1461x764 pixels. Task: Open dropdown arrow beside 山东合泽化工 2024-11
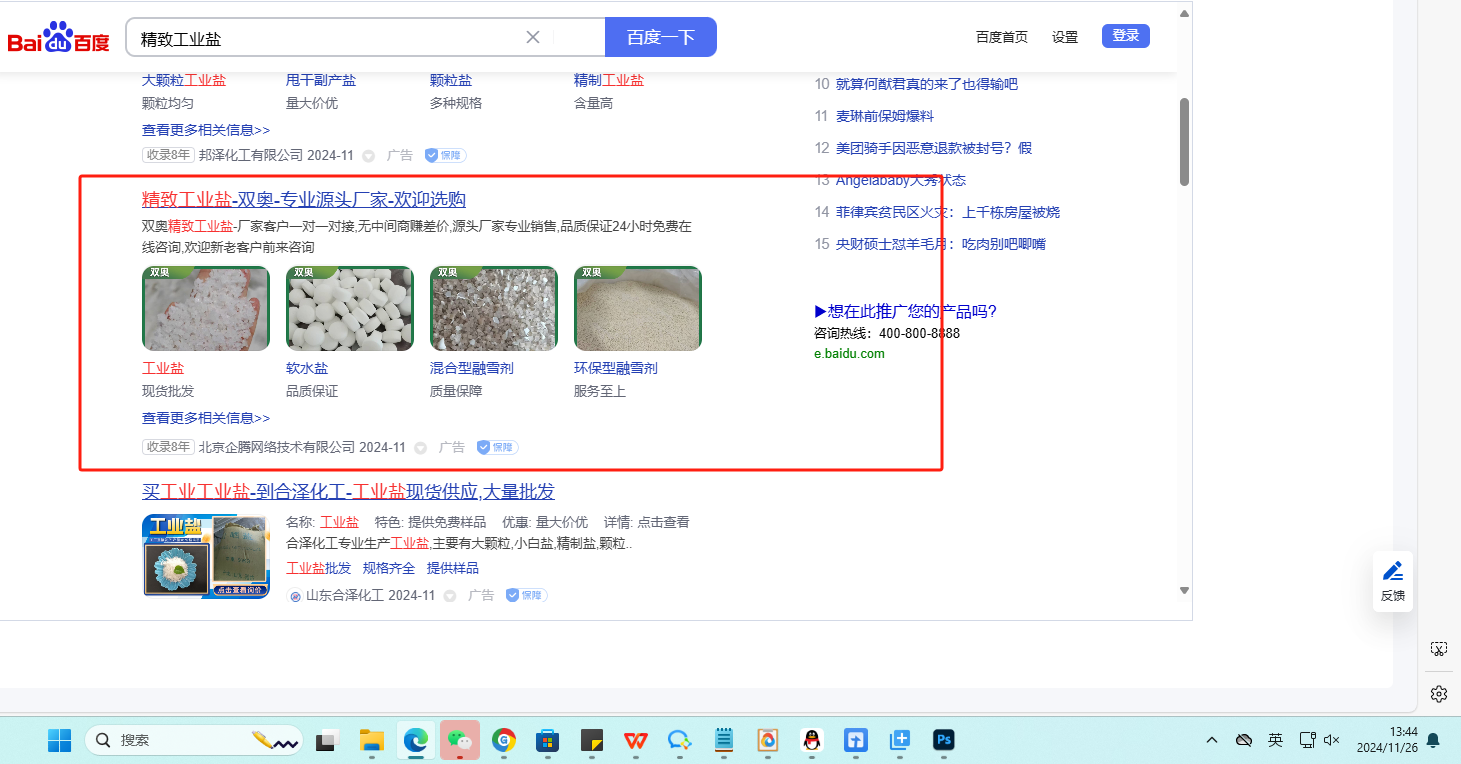click(450, 596)
